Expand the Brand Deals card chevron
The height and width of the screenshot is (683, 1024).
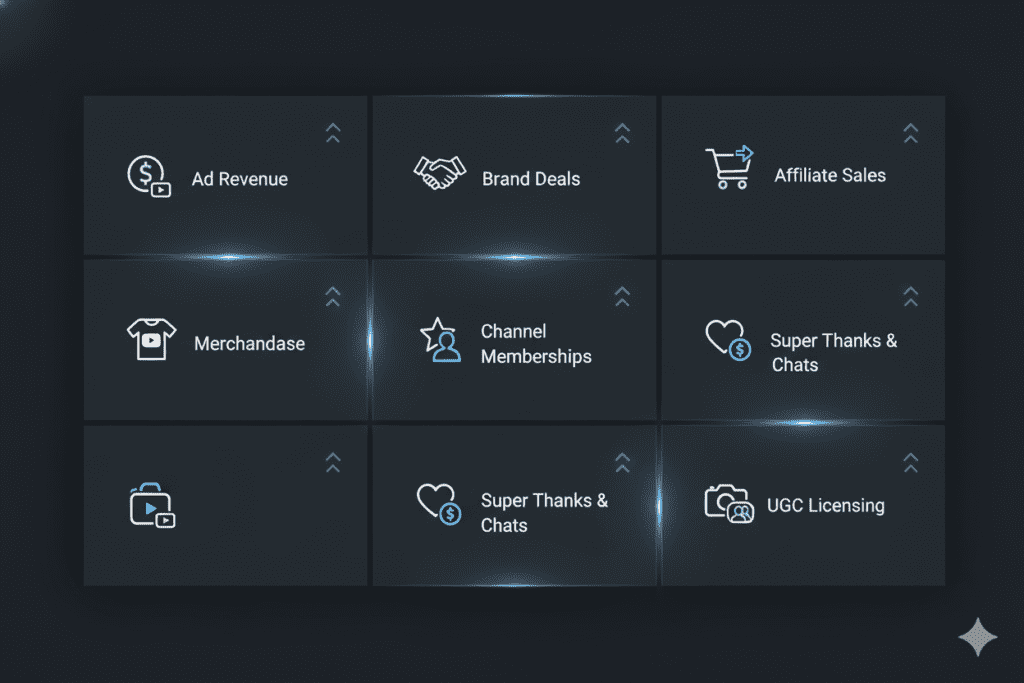pos(622,133)
